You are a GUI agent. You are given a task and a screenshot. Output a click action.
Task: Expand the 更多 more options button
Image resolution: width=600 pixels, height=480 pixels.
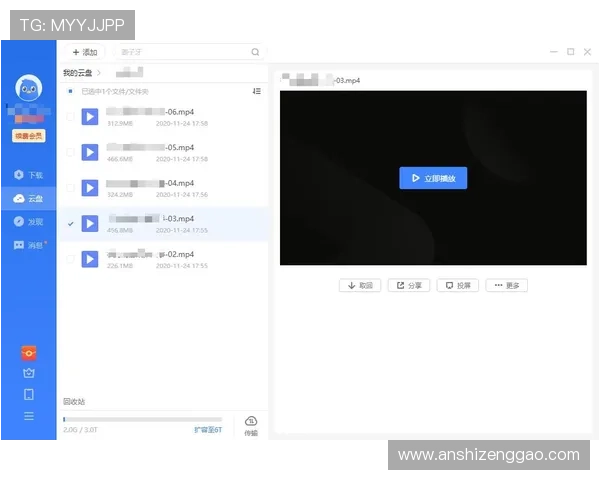(507, 285)
